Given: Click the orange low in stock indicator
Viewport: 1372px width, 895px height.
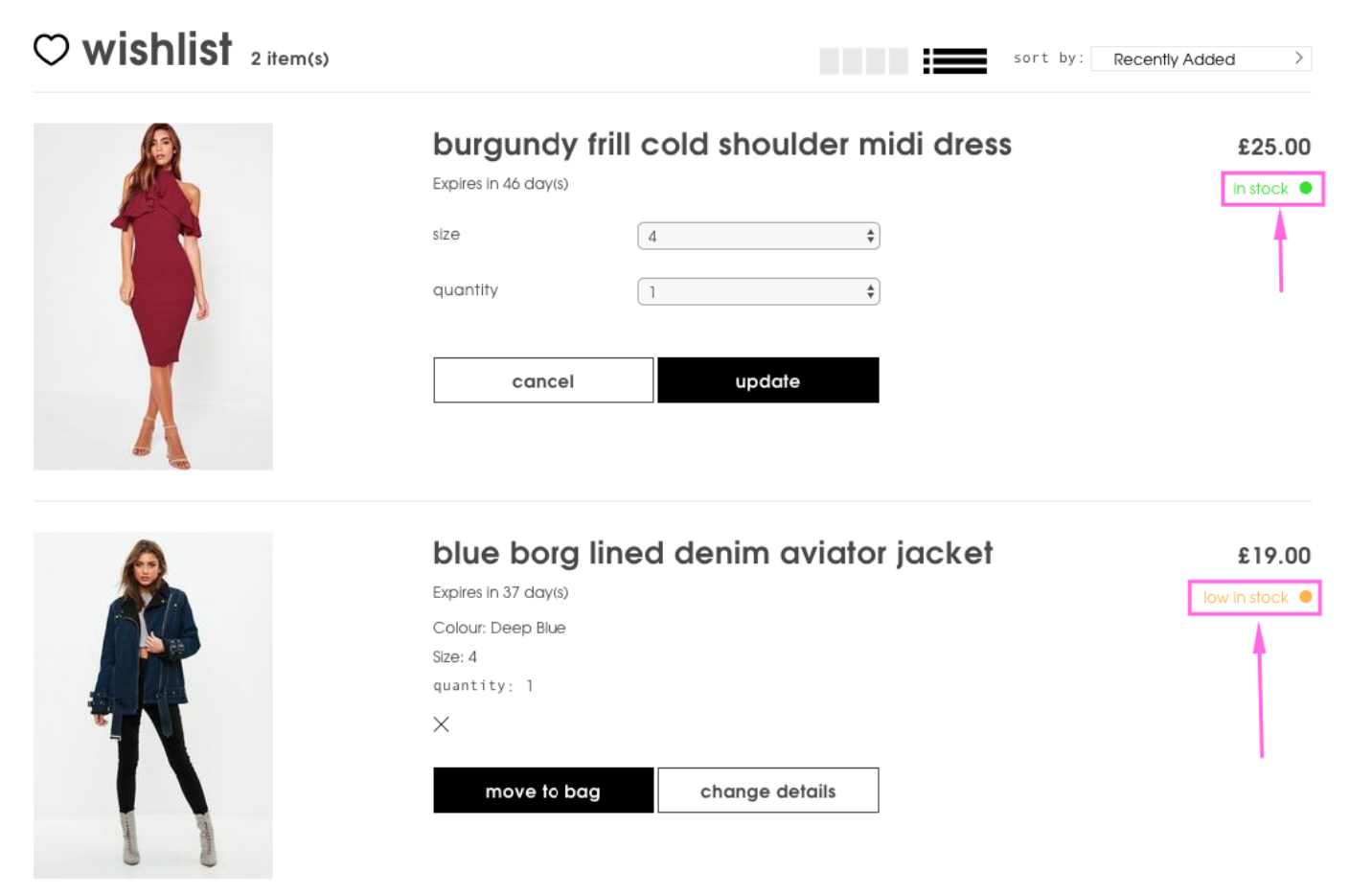Looking at the screenshot, I should [x=1256, y=598].
